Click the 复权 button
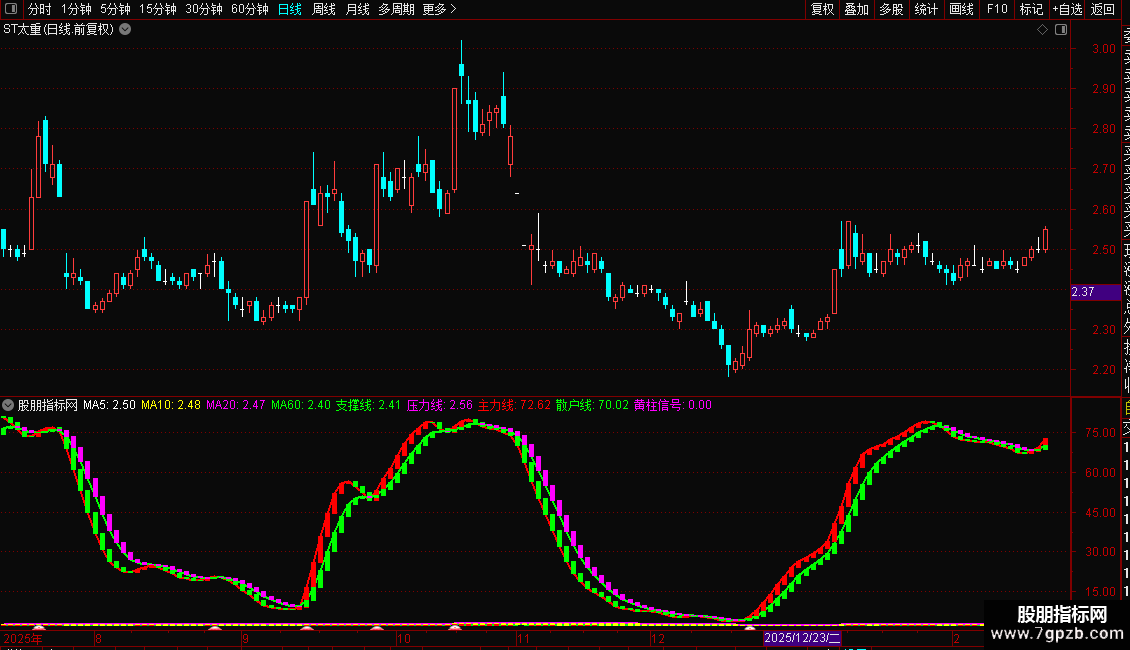The image size is (1130, 650). coord(822,9)
